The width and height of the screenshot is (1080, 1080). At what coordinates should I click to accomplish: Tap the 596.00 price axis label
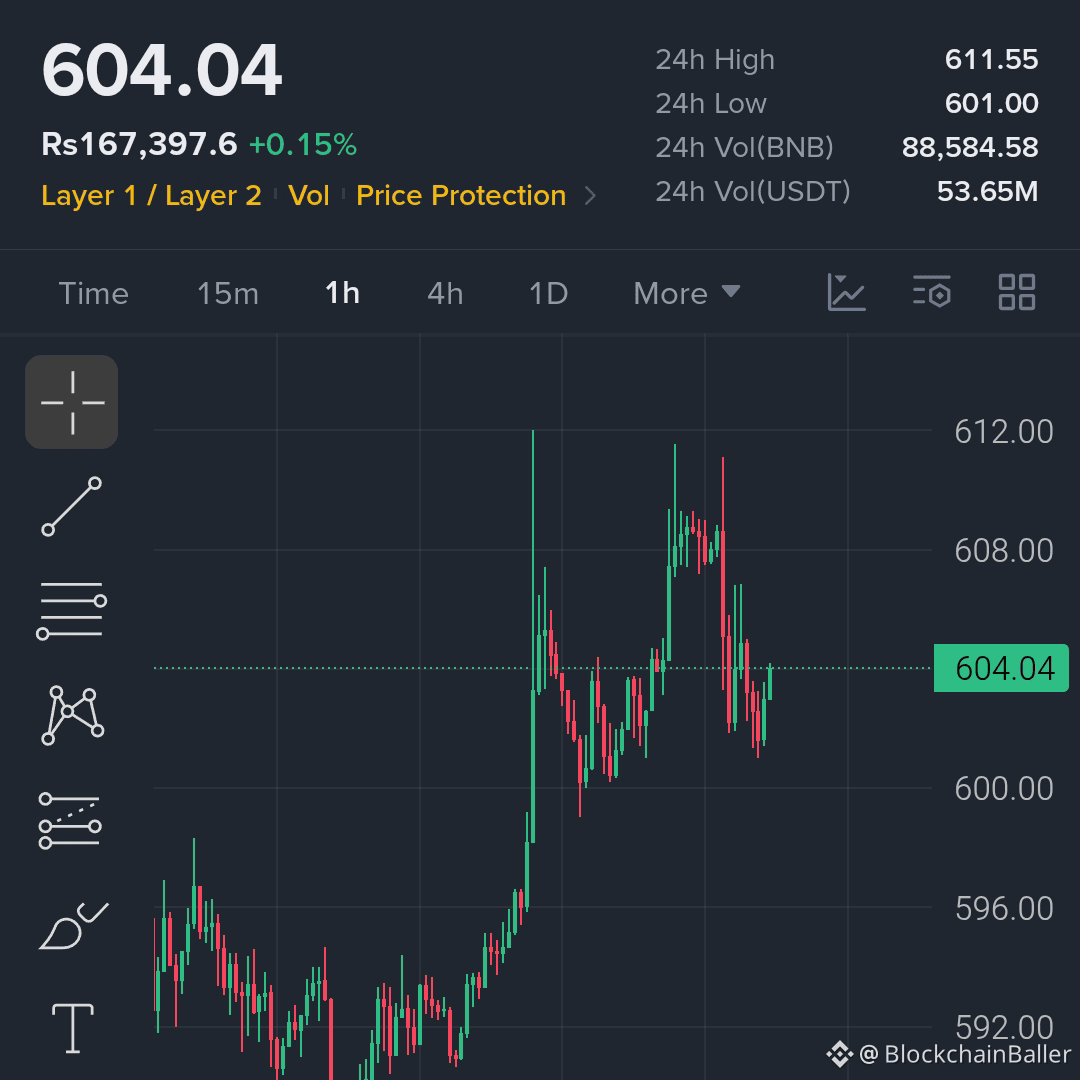tap(1004, 908)
